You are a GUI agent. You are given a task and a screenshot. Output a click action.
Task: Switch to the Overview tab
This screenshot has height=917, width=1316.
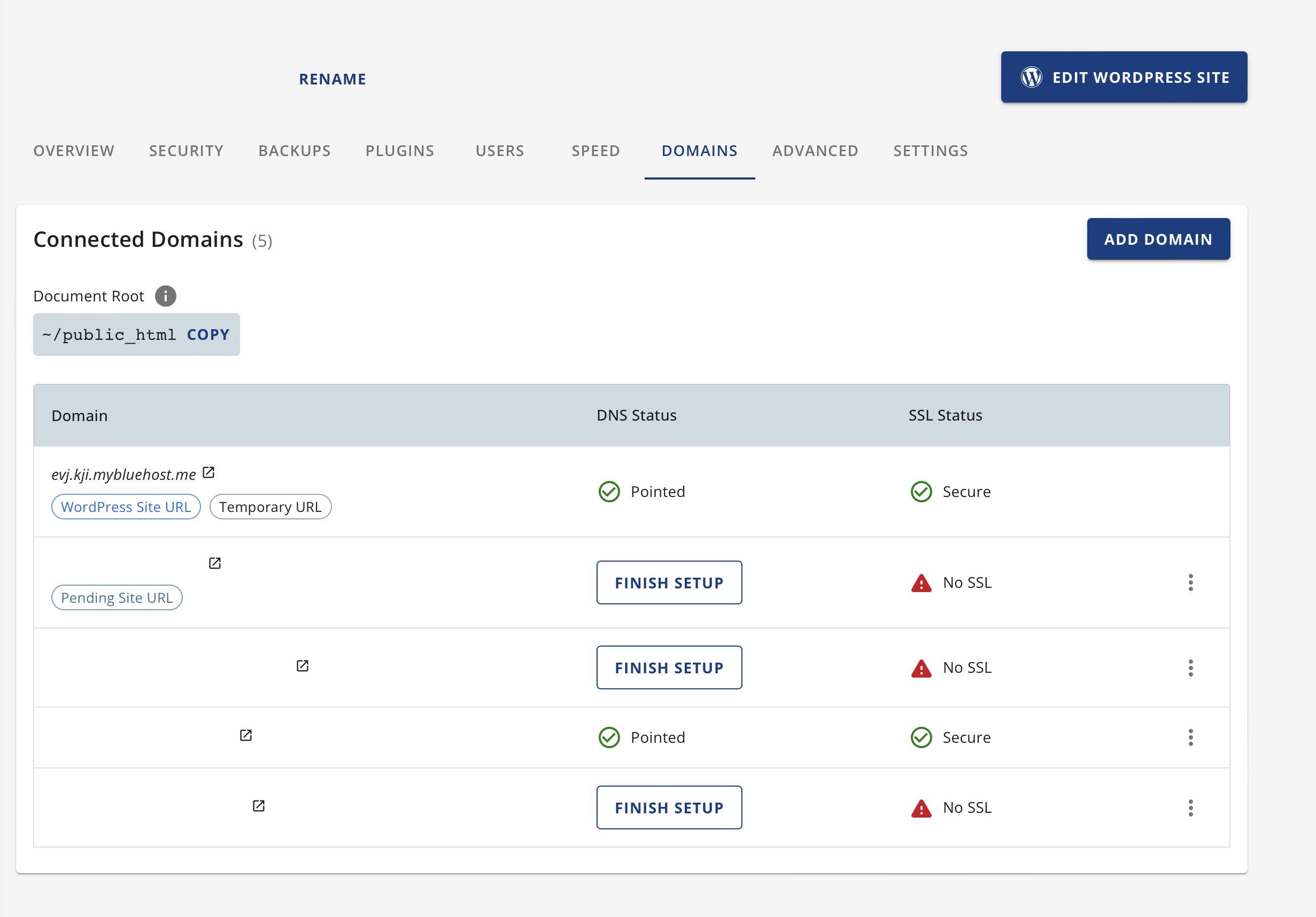pyautogui.click(x=74, y=151)
